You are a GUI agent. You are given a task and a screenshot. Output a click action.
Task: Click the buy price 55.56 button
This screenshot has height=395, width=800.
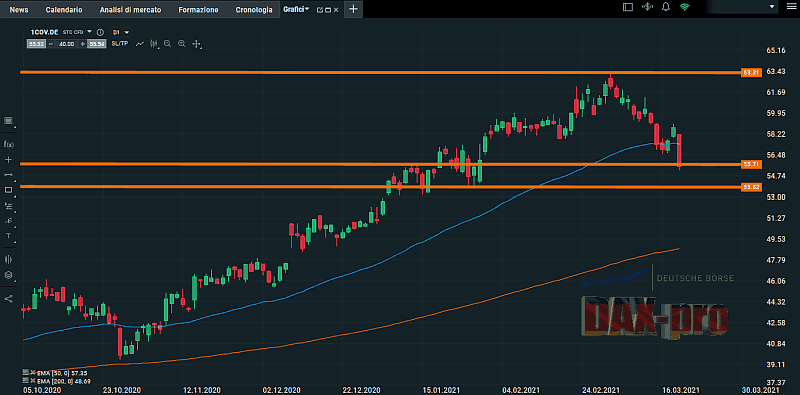pyautogui.click(x=96, y=44)
